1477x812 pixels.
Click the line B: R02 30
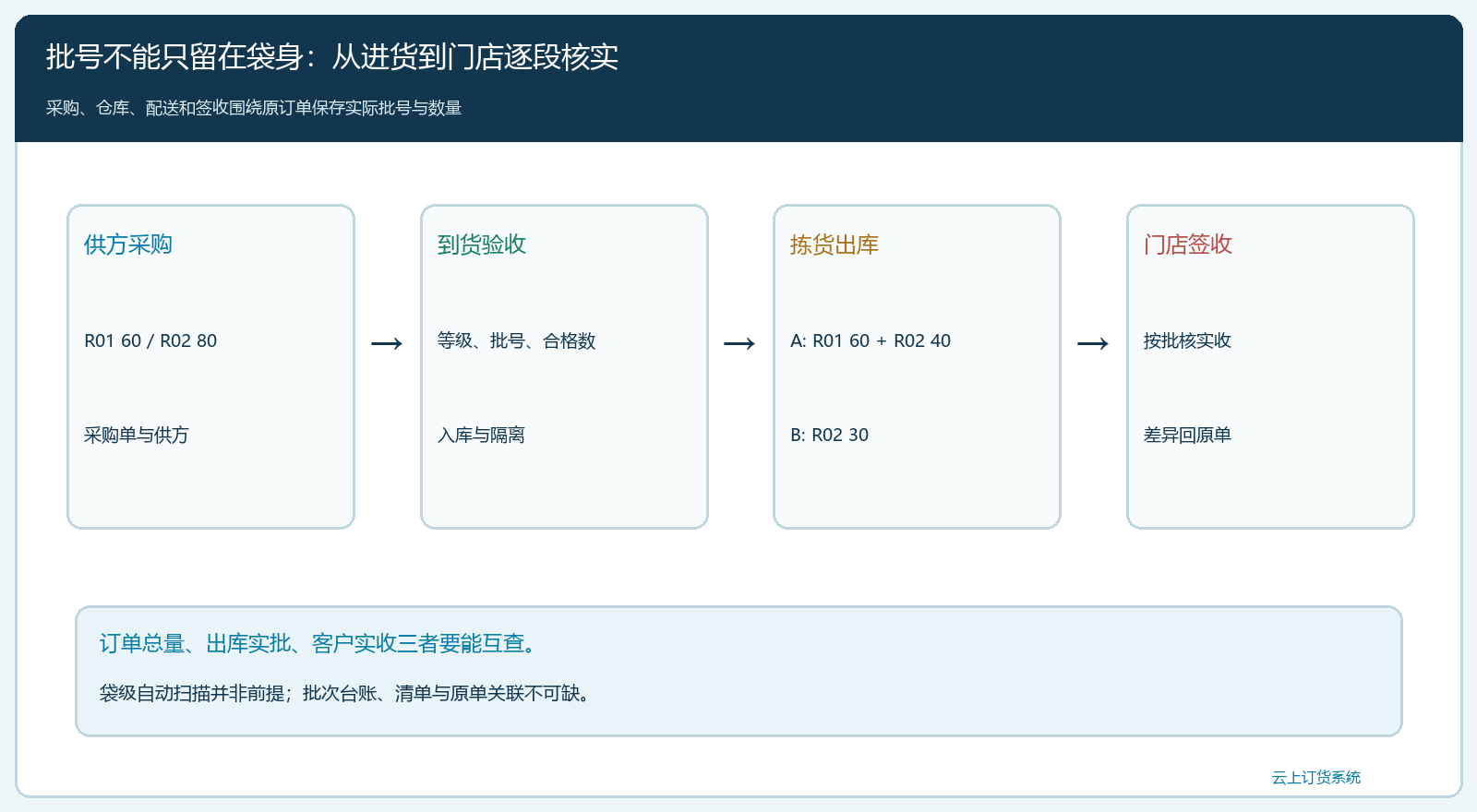(x=830, y=435)
